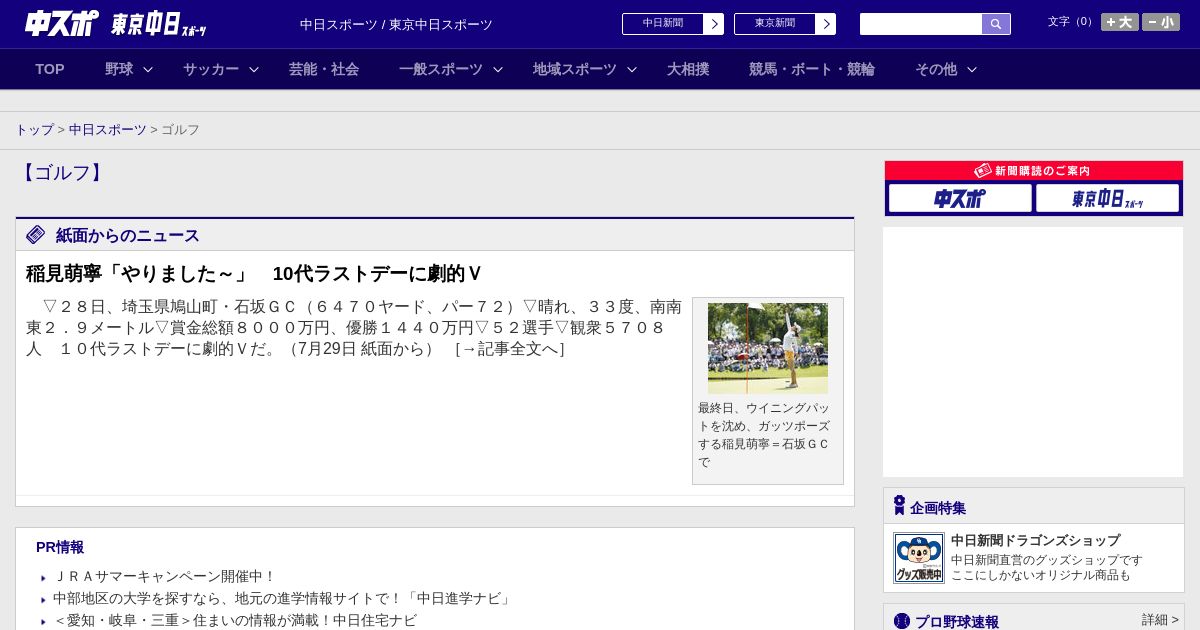Screen dimensions: 1200x630
Task: Go to TOP menu item
Action: pyautogui.click(x=50, y=69)
